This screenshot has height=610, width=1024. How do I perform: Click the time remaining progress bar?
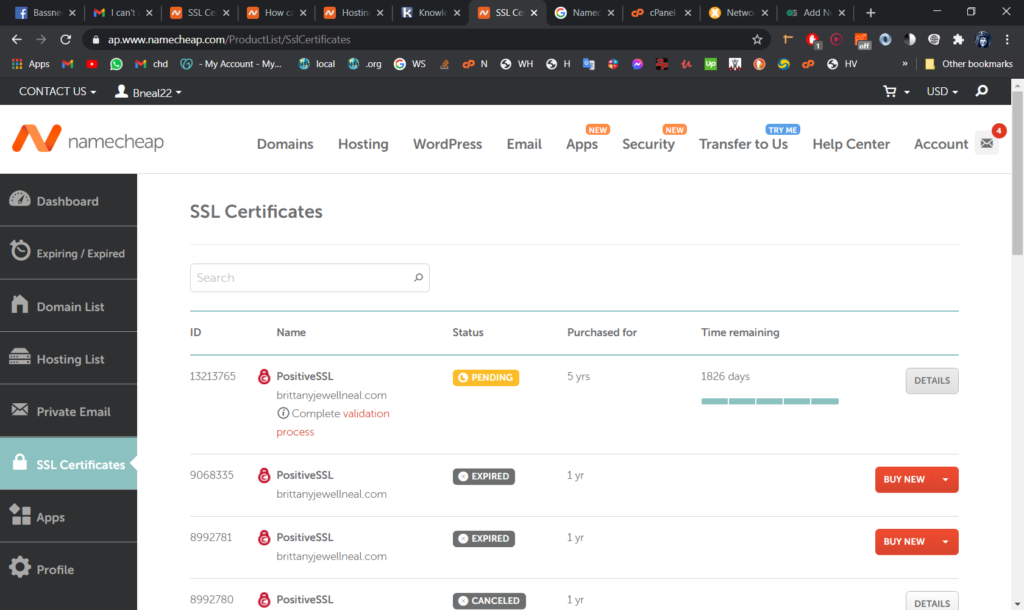click(x=769, y=401)
